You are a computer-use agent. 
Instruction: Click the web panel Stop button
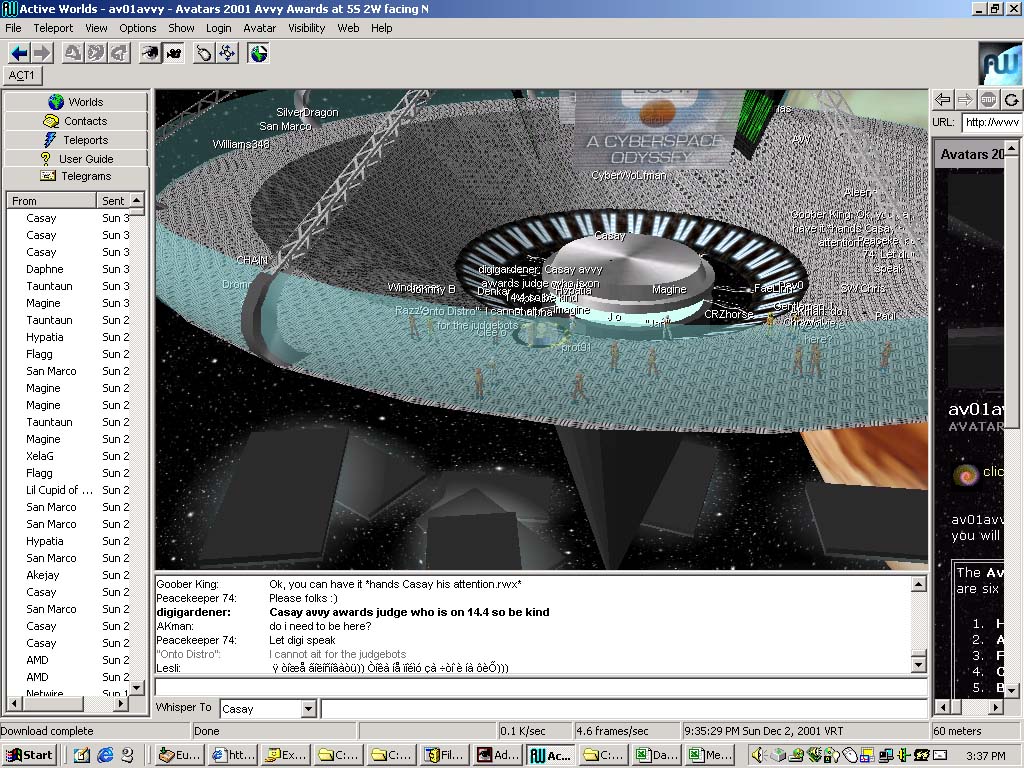(x=988, y=99)
